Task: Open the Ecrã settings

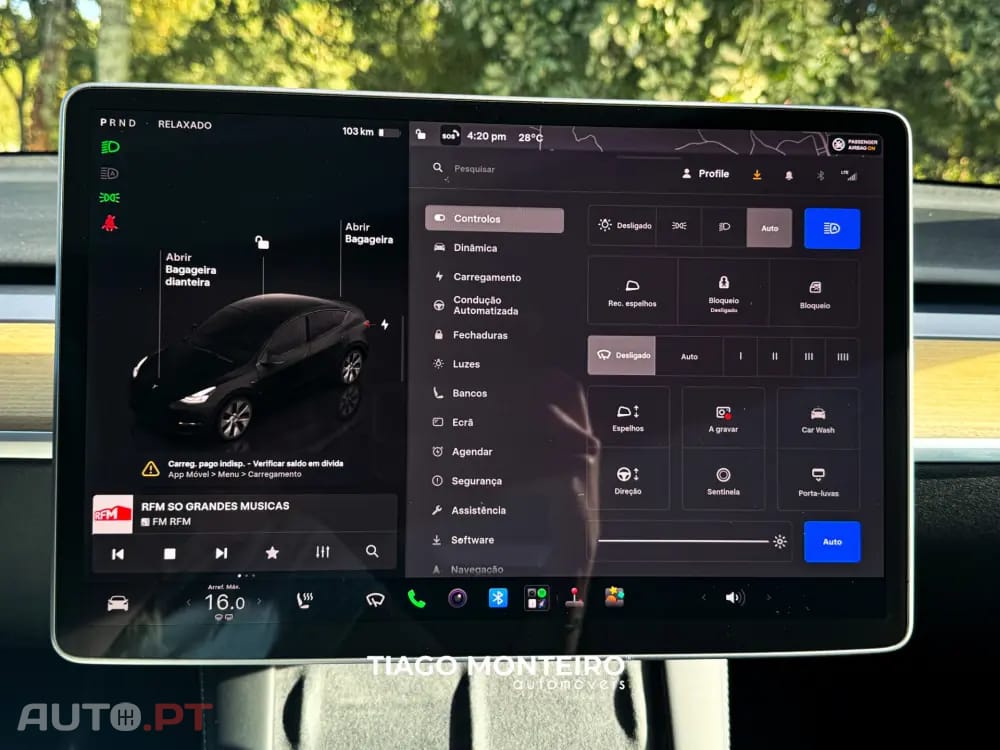Action: 453,422
